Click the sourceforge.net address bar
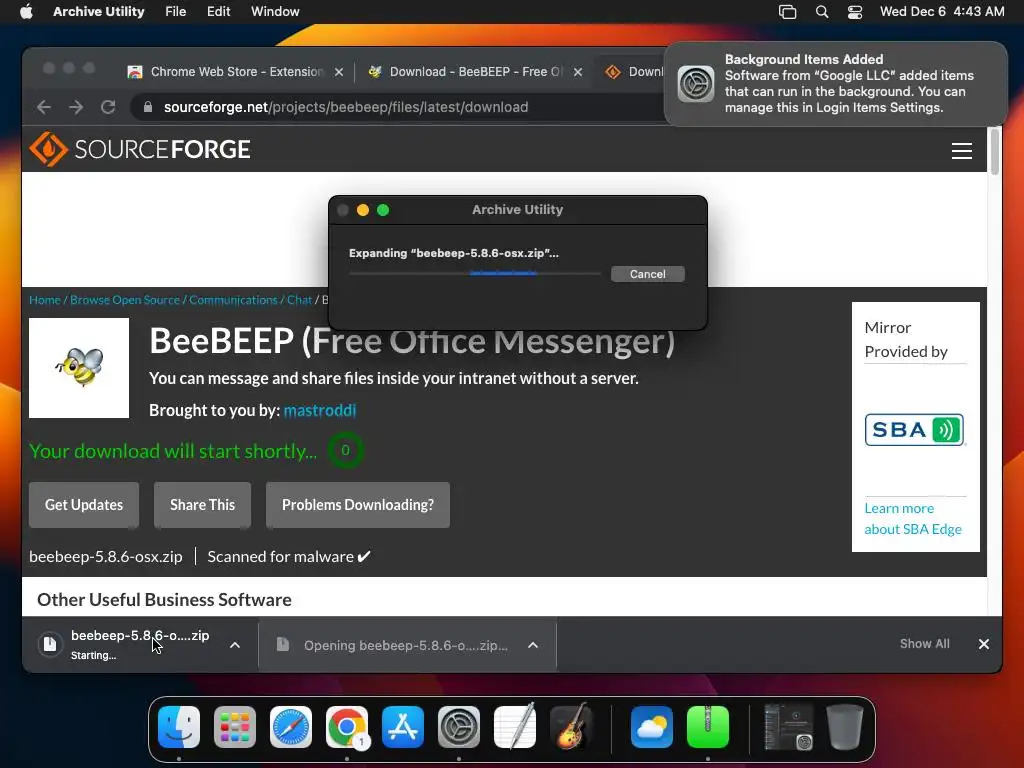The width and height of the screenshot is (1024, 768). click(x=398, y=107)
